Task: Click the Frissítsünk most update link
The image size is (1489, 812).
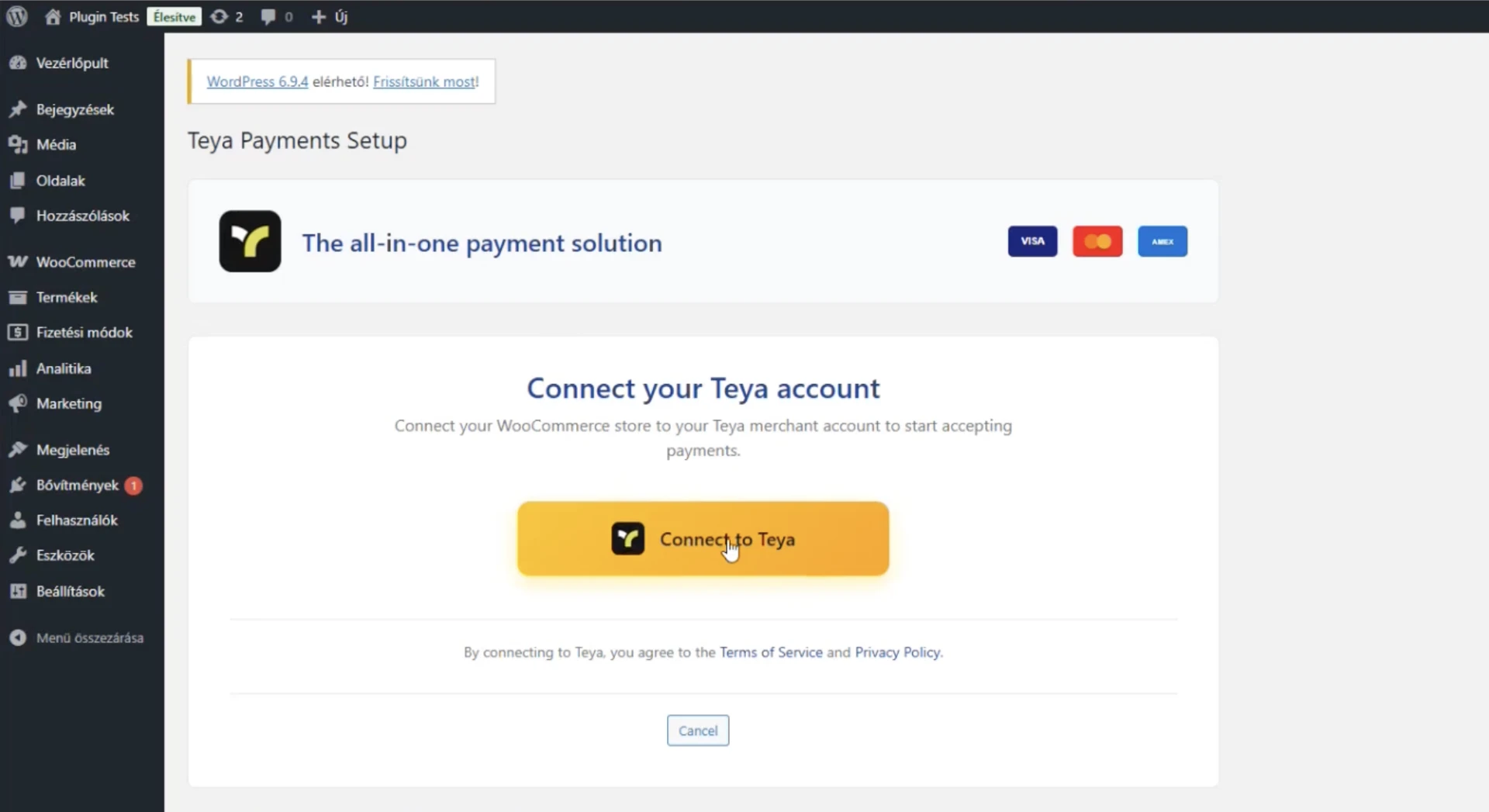Action: (424, 81)
